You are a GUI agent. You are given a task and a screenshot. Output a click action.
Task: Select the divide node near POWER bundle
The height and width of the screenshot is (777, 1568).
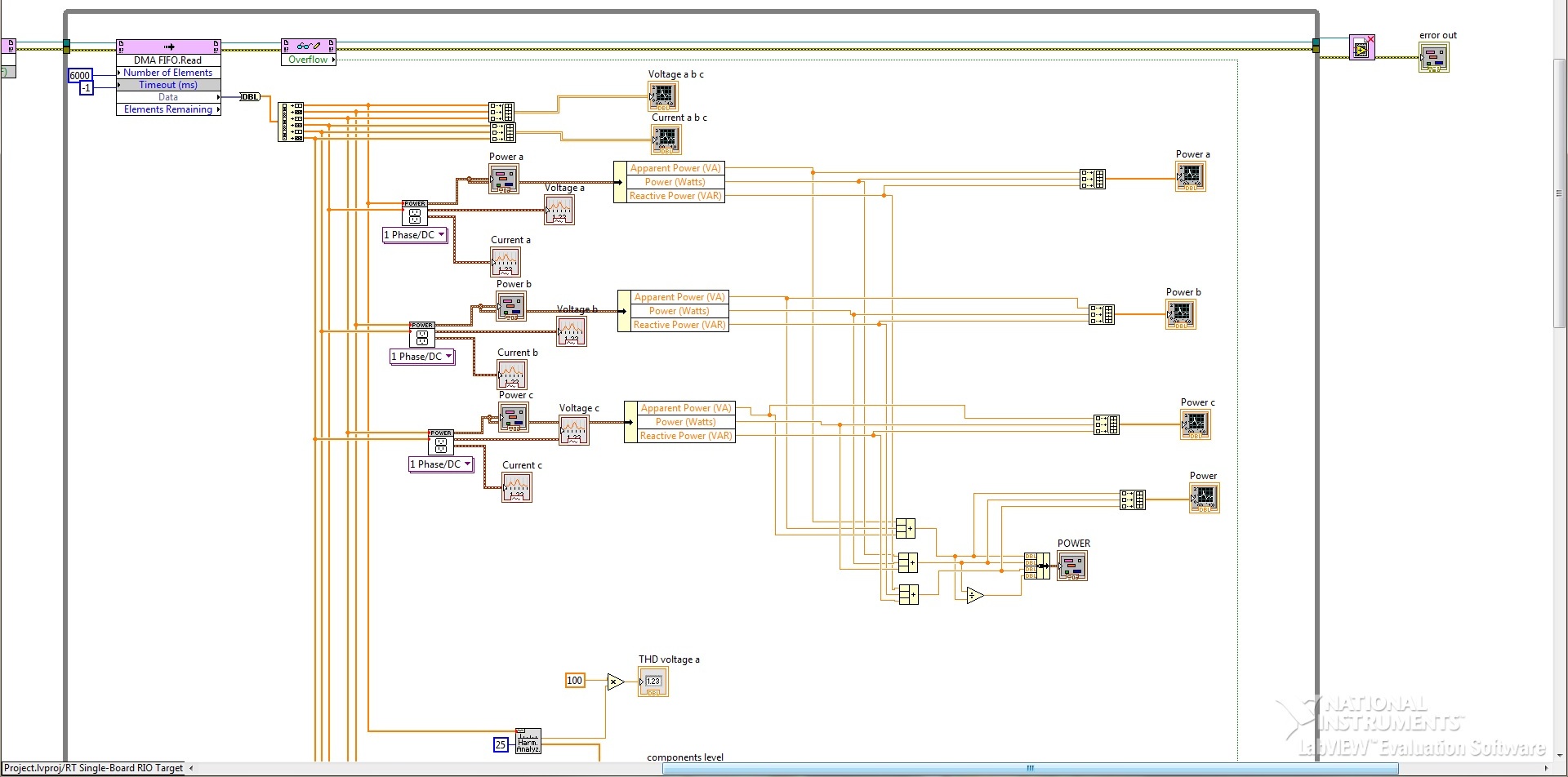pyautogui.click(x=975, y=595)
